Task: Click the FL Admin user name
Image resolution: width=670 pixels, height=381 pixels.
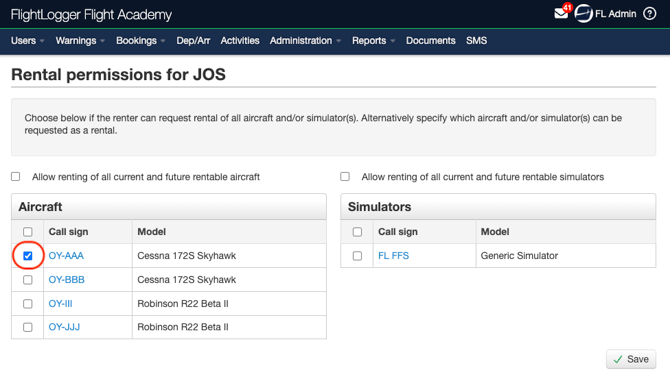Action: click(615, 14)
